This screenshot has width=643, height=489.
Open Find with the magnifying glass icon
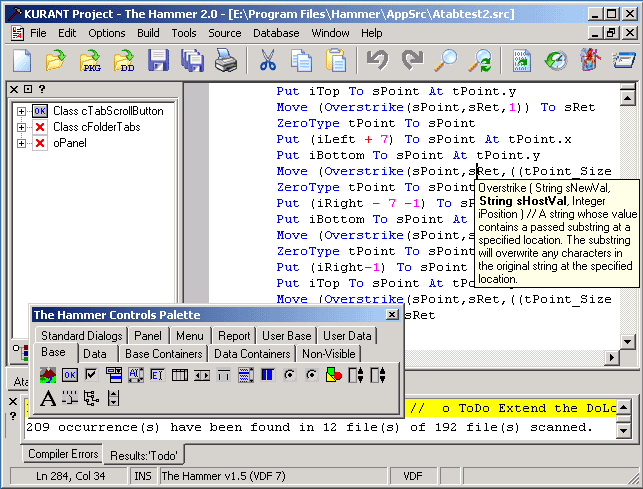(446, 60)
